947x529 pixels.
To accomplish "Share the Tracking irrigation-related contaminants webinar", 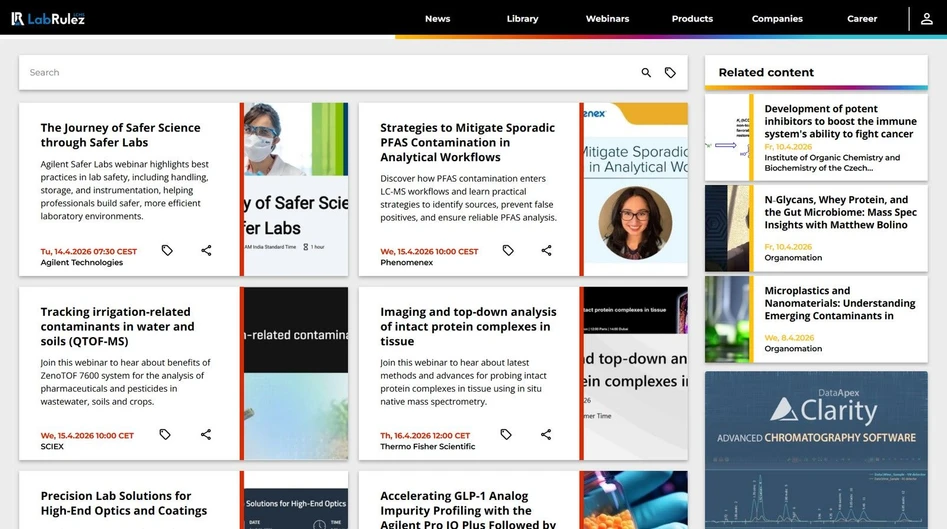I will [206, 434].
